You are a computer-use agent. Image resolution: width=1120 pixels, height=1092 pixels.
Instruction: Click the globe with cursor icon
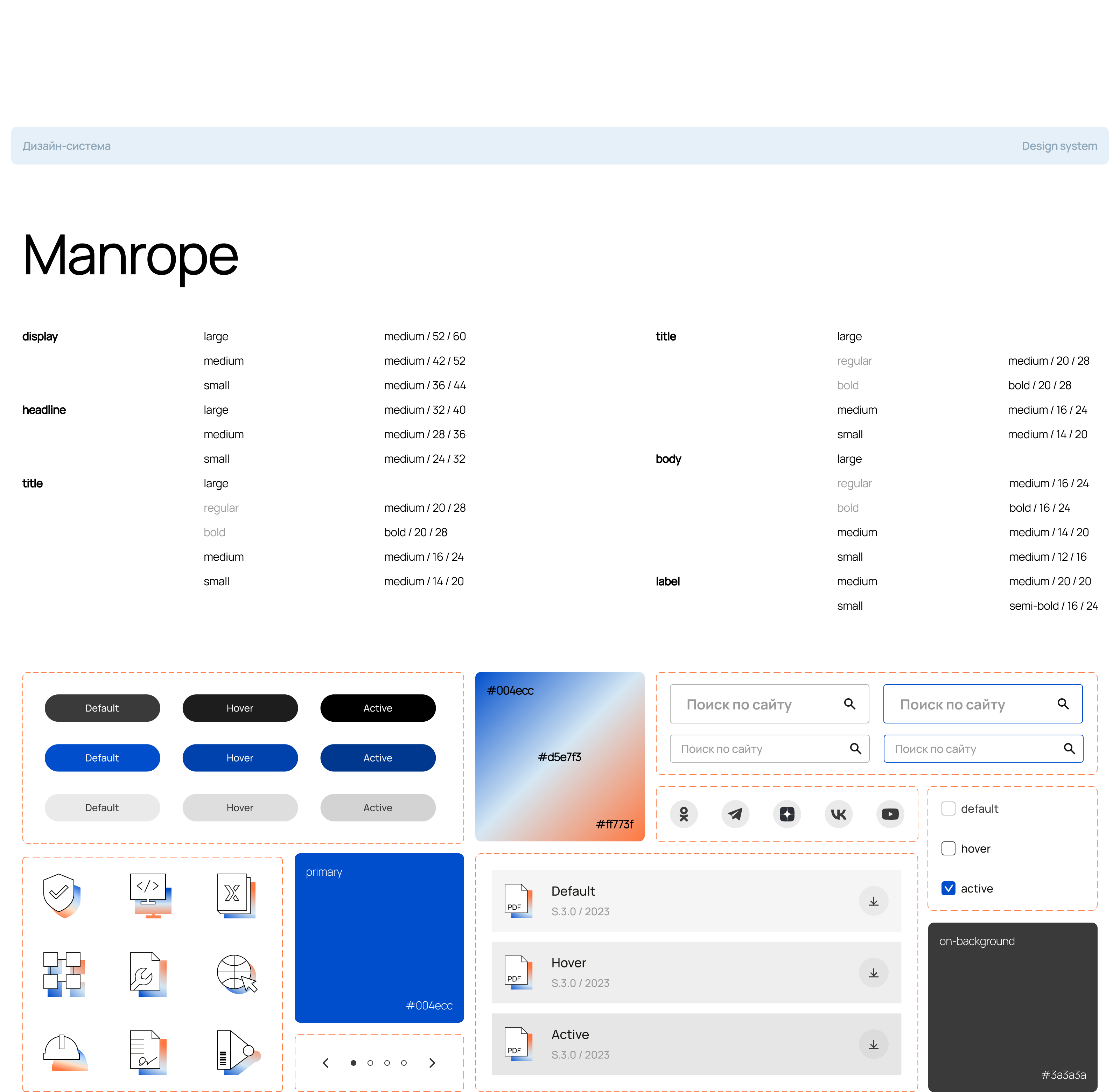237,974
